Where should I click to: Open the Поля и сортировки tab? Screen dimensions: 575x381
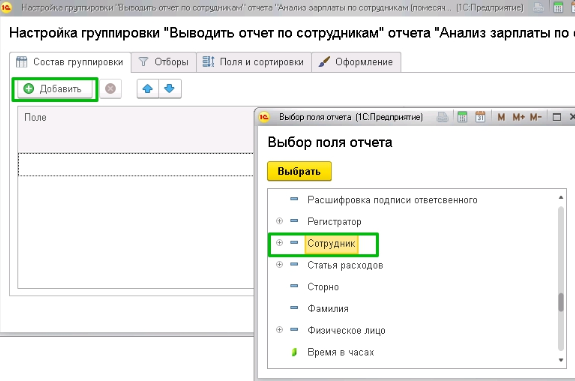(253, 62)
